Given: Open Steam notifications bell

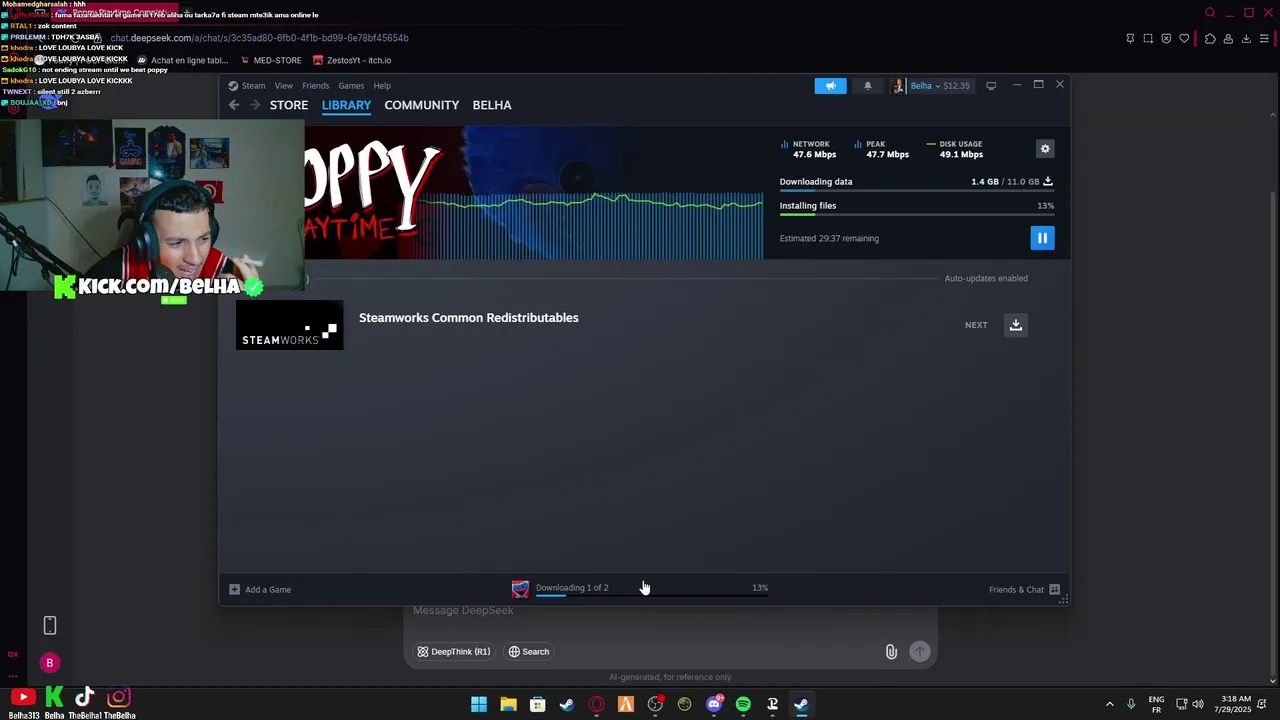Looking at the screenshot, I should [867, 86].
